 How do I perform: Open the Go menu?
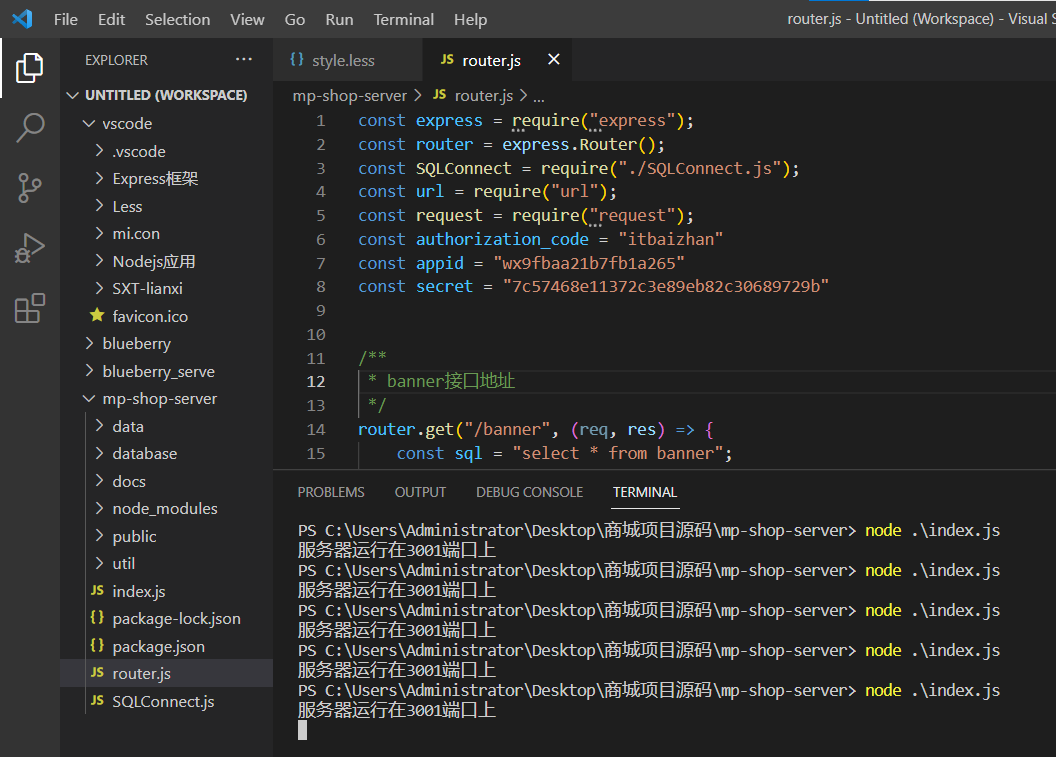(x=294, y=20)
